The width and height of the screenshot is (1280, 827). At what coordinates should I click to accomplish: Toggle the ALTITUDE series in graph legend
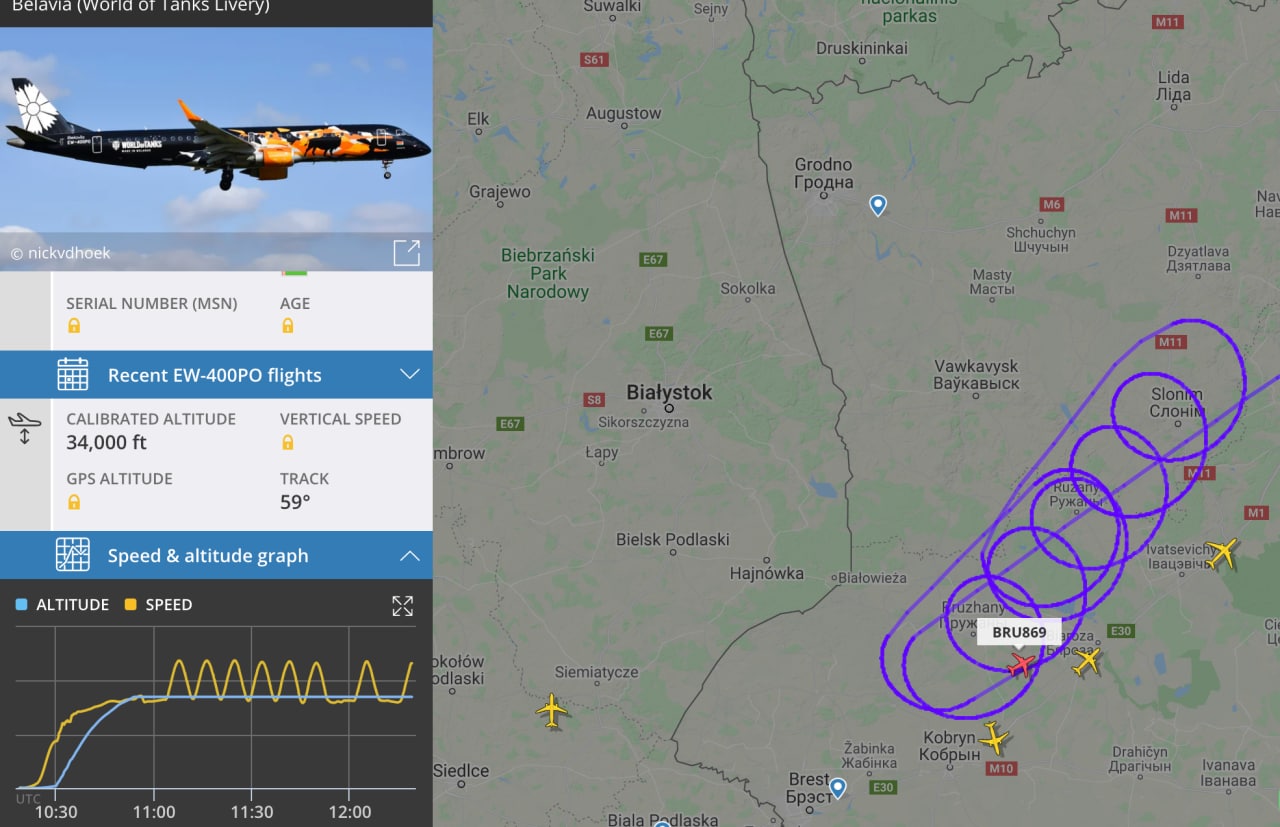click(x=62, y=604)
